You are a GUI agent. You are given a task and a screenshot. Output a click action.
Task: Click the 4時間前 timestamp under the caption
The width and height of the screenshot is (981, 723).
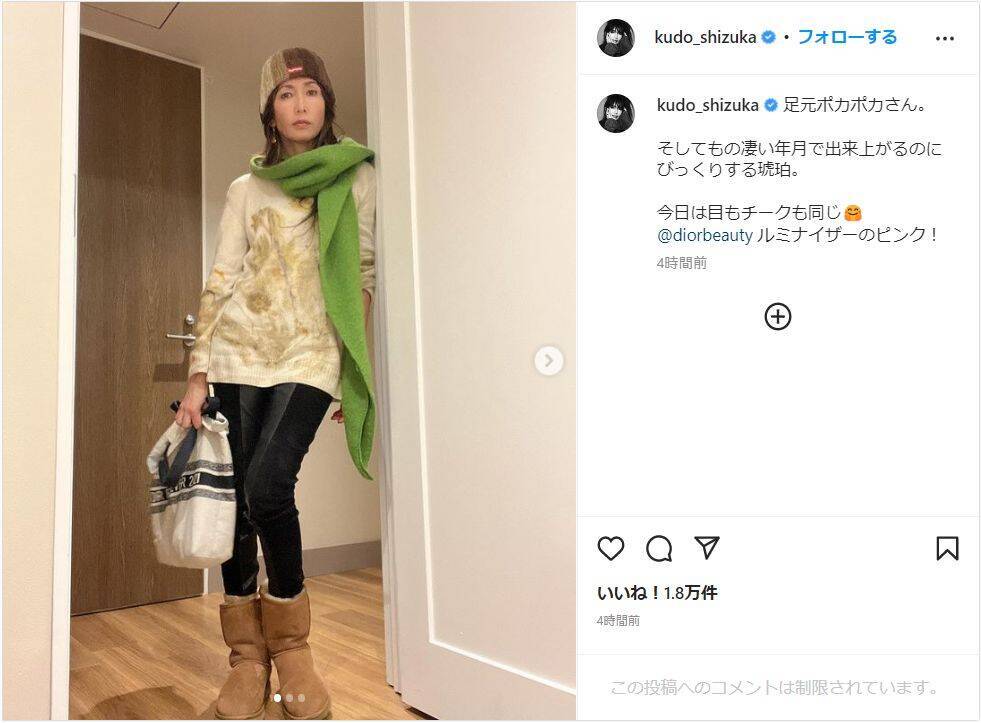(x=681, y=263)
